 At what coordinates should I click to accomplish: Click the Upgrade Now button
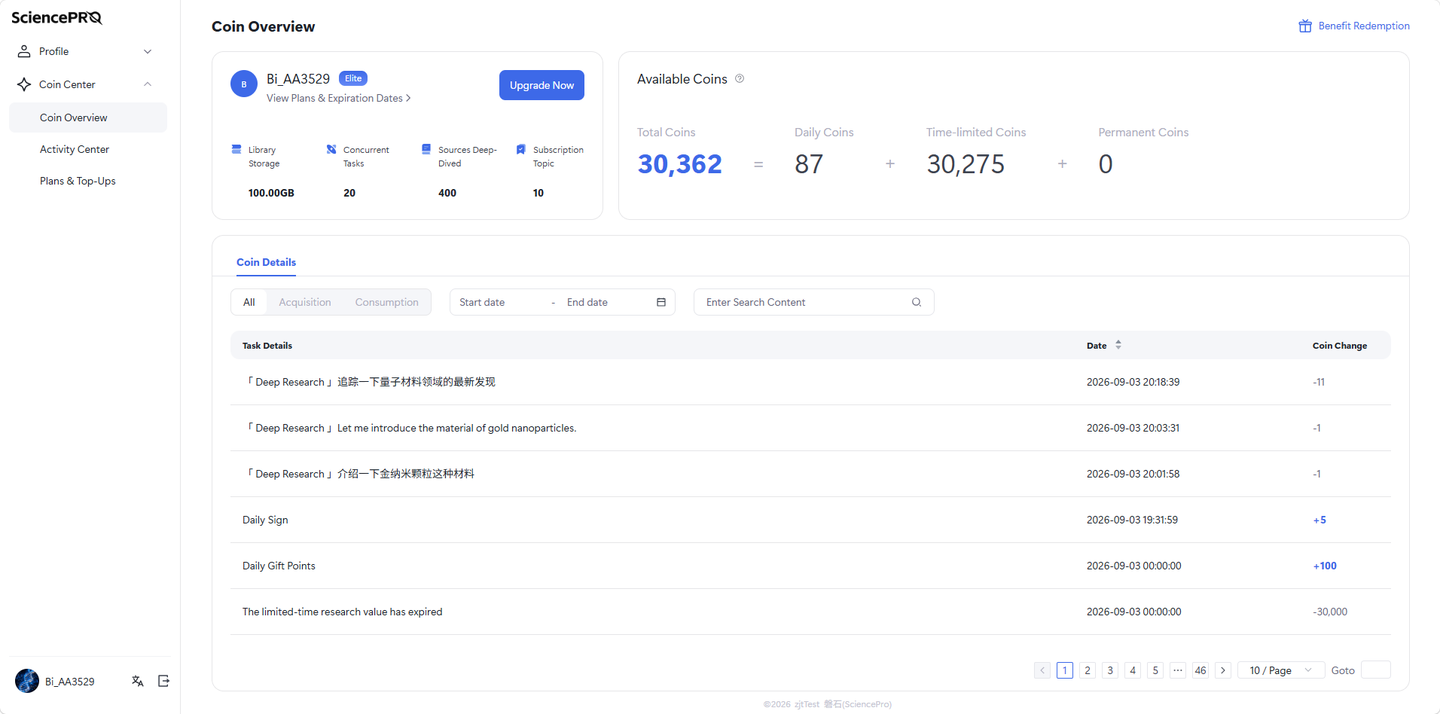point(542,85)
